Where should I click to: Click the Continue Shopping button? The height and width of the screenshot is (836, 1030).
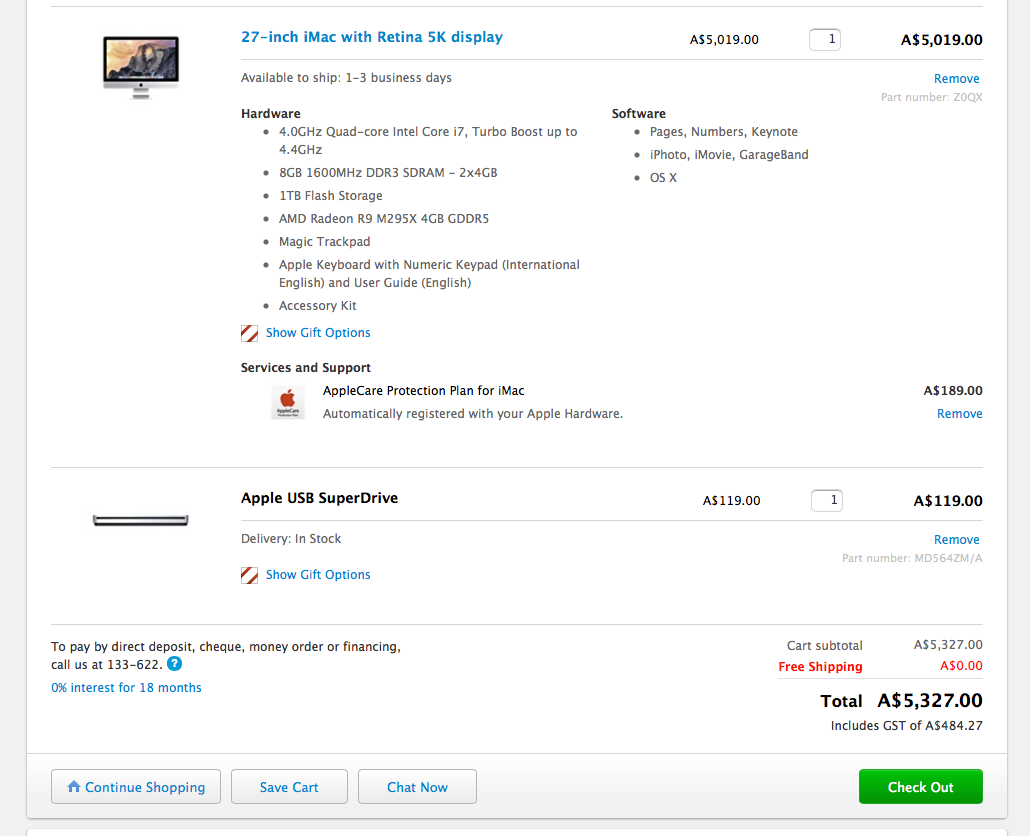(x=135, y=787)
